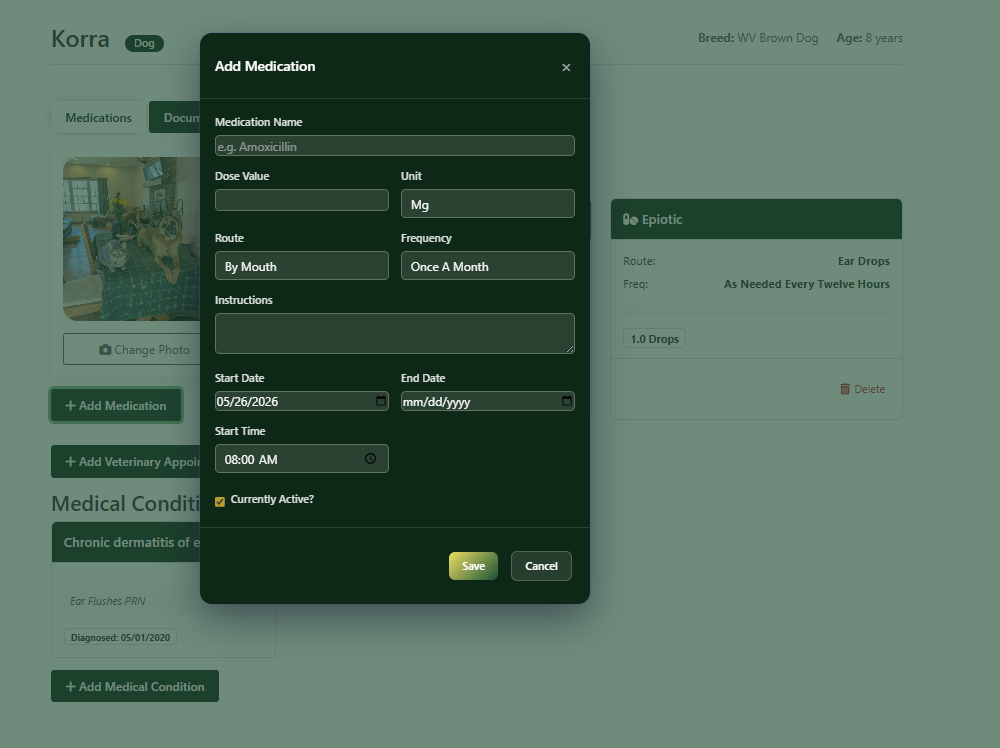Save the new medication
The height and width of the screenshot is (748, 1000).
473,566
